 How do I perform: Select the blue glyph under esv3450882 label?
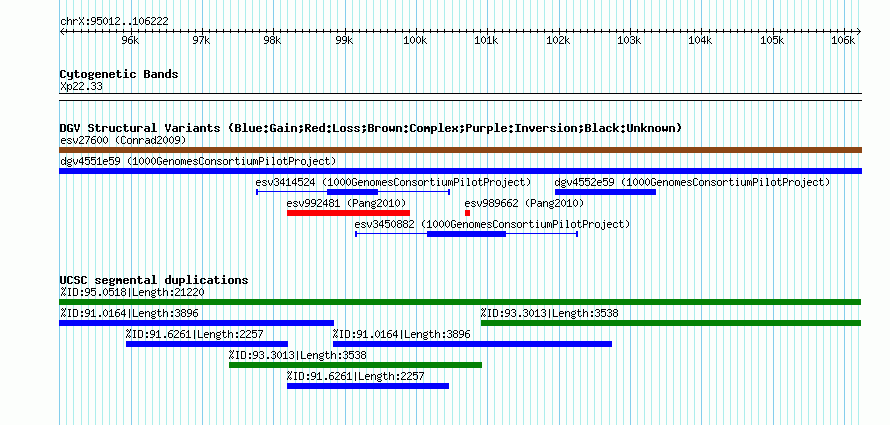coord(466,234)
